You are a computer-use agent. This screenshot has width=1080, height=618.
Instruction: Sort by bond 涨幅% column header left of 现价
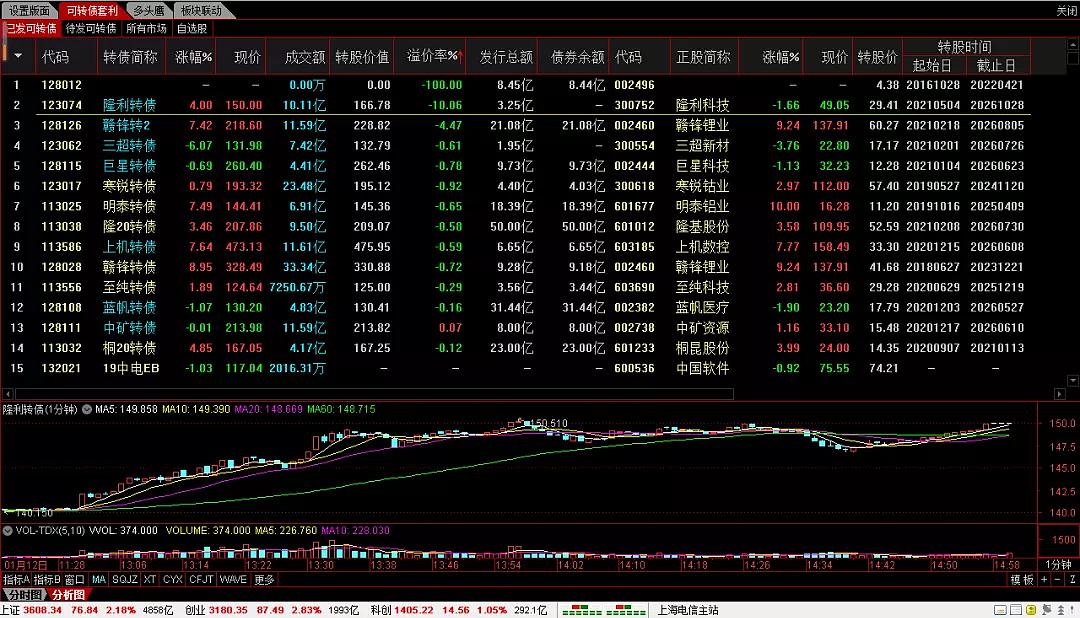point(193,56)
